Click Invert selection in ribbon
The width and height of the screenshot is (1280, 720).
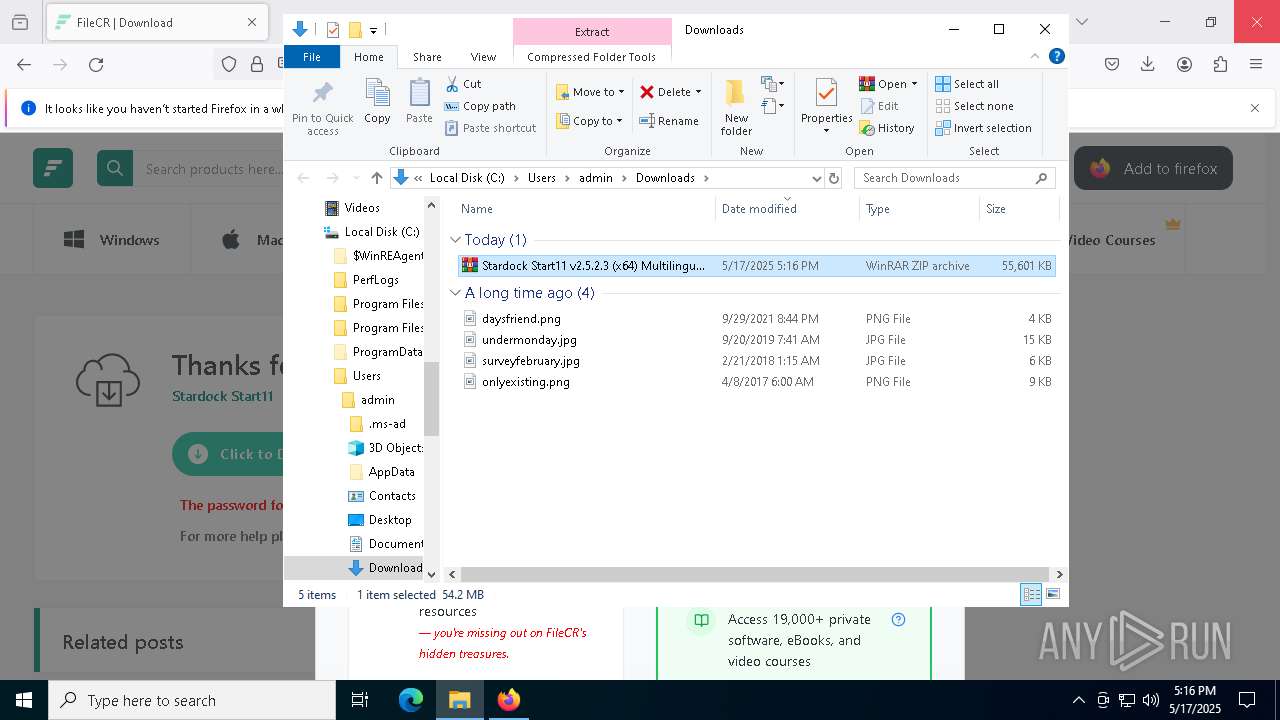[983, 128]
